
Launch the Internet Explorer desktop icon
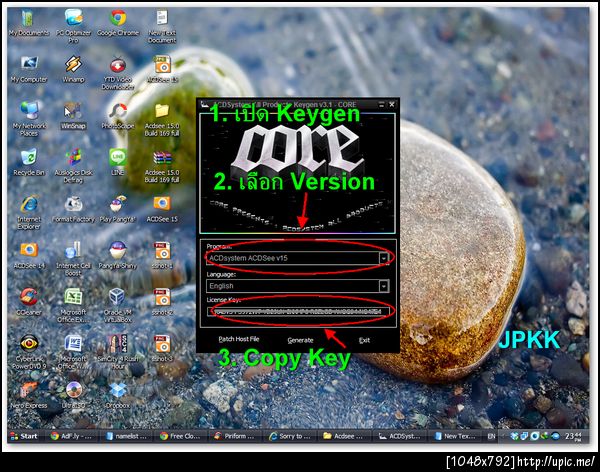[29, 212]
